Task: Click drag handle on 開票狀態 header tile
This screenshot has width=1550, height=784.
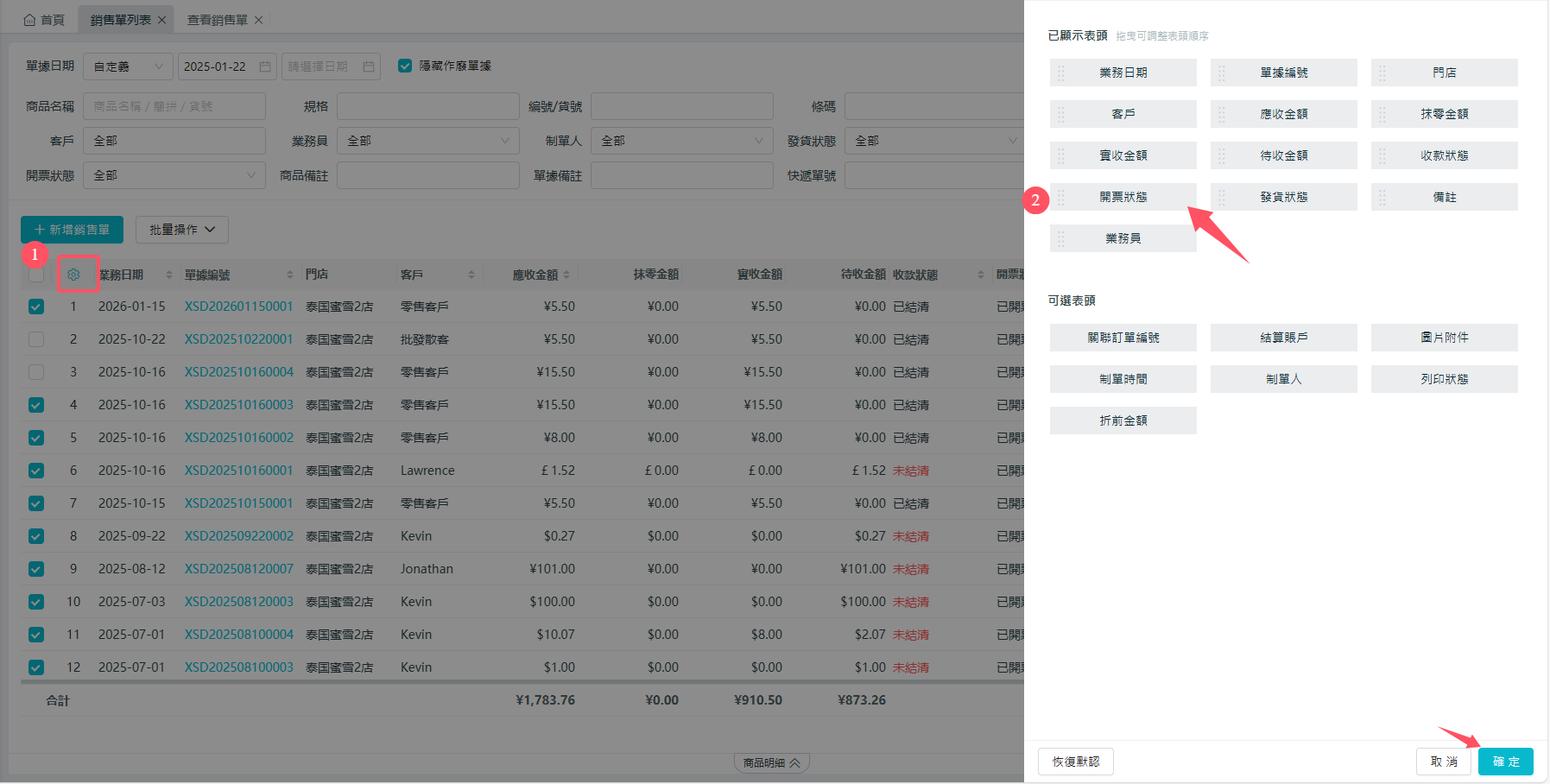Action: (x=1061, y=198)
